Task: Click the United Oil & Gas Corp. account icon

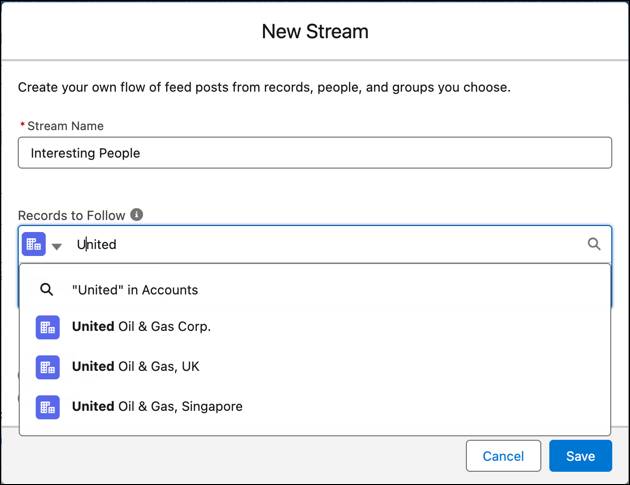Action: pyautogui.click(x=47, y=327)
